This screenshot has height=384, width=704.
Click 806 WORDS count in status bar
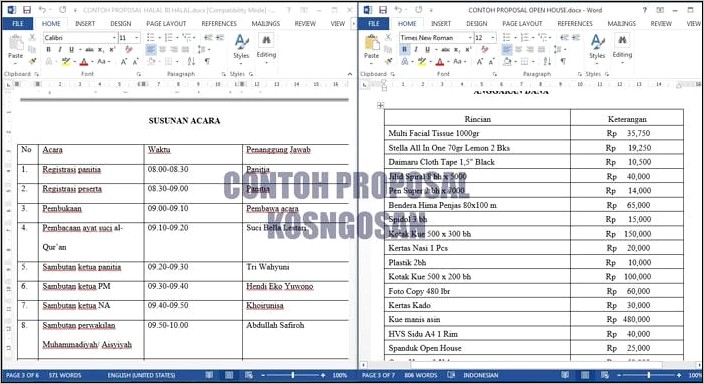coord(421,375)
